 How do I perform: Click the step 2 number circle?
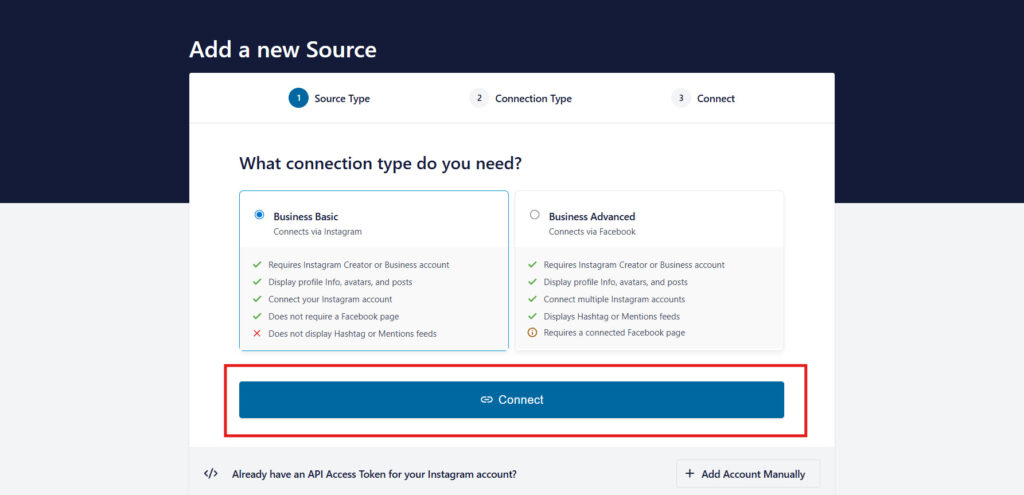pyautogui.click(x=479, y=99)
